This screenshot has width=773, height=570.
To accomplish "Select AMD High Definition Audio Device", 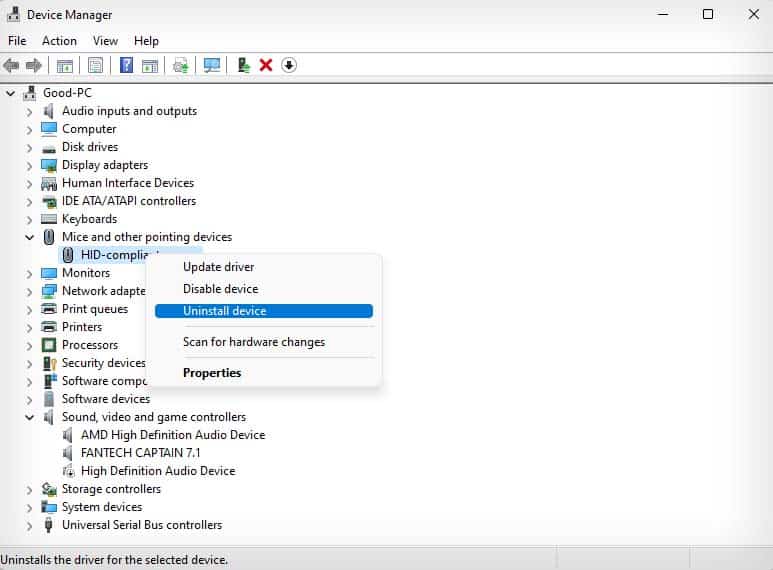I will tap(173, 435).
